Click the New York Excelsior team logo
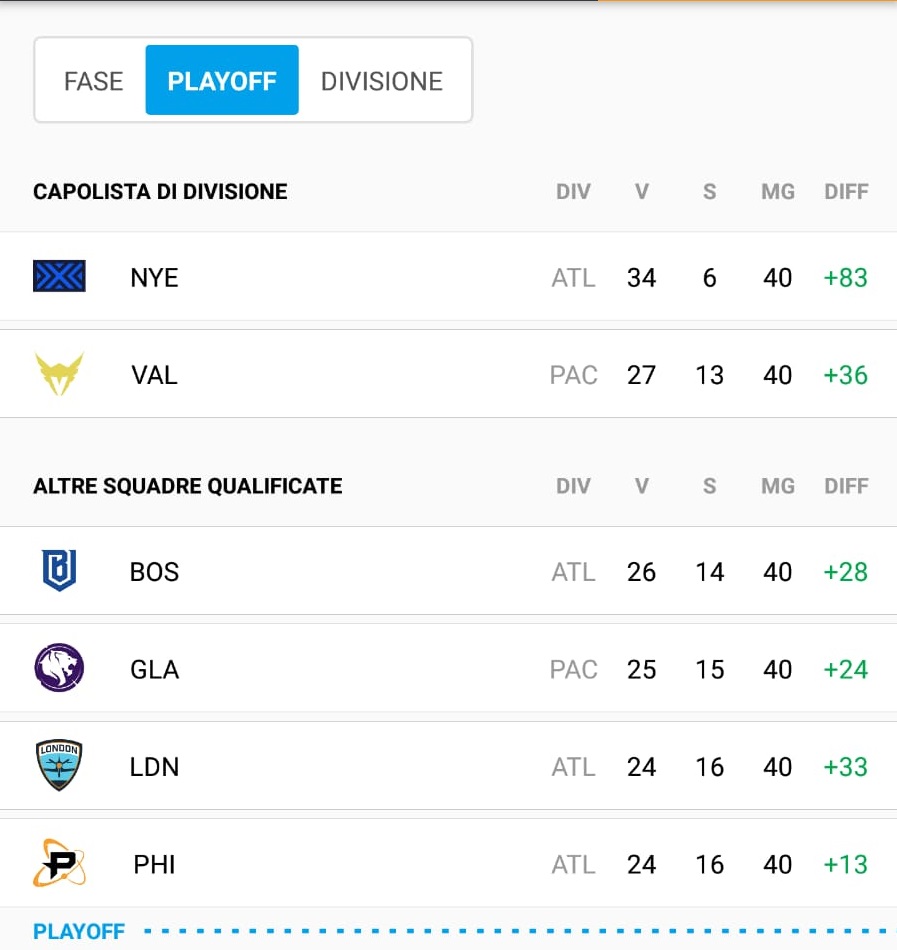This screenshot has height=950, width=897. click(59, 276)
